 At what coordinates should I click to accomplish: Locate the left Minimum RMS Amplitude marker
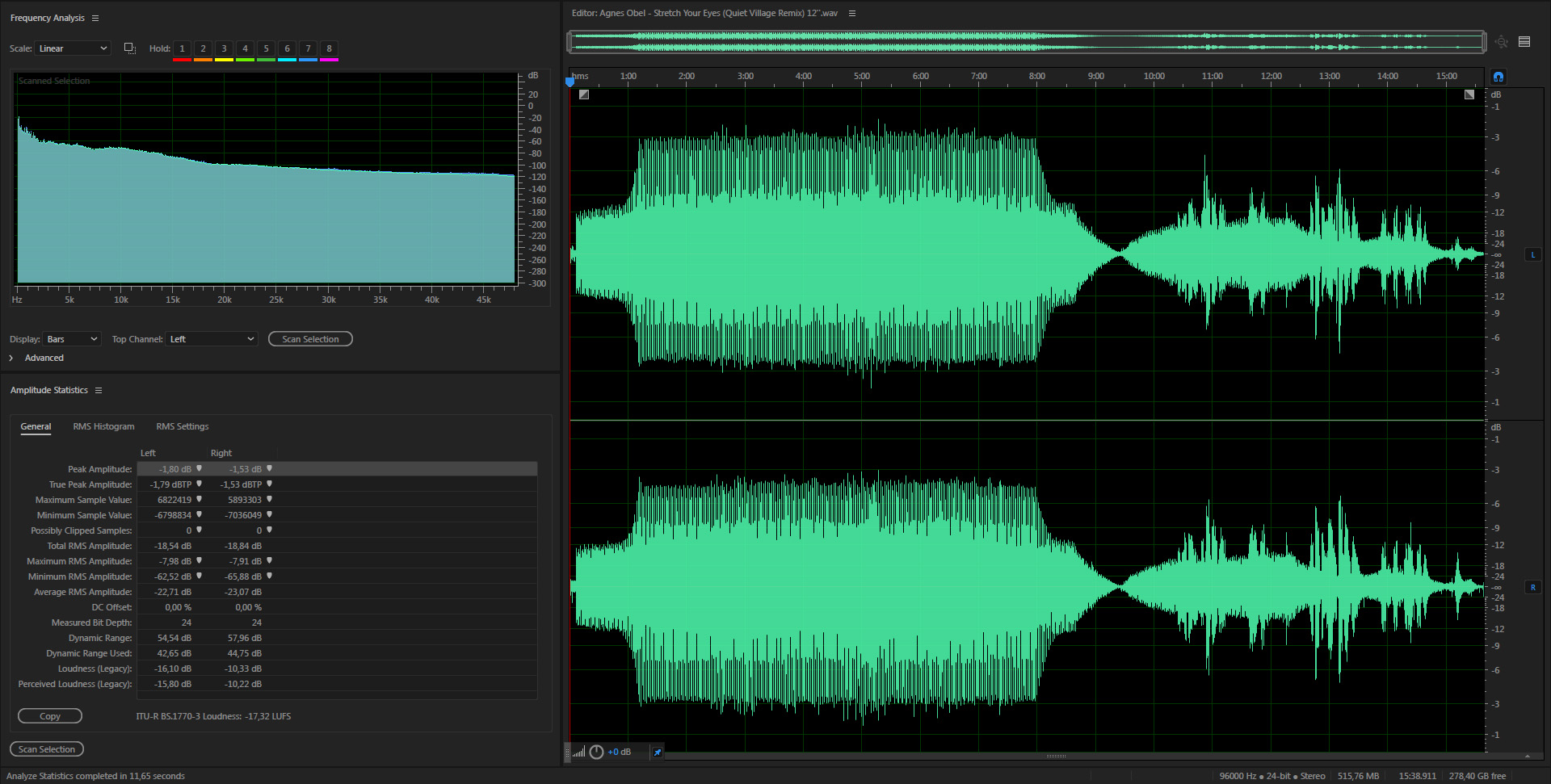pyautogui.click(x=199, y=576)
